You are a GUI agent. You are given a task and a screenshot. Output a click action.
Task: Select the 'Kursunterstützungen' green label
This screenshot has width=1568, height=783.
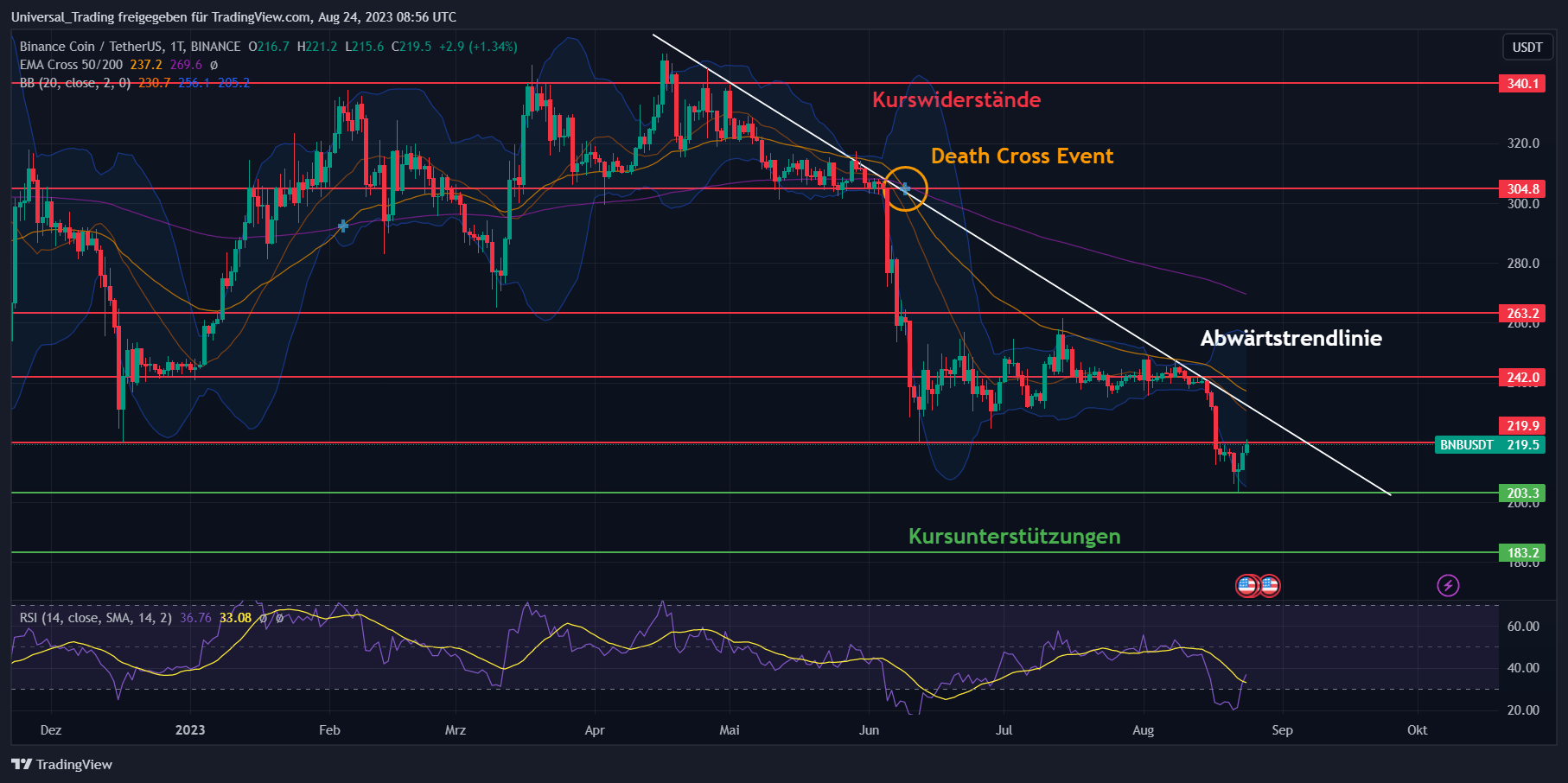click(x=1014, y=536)
